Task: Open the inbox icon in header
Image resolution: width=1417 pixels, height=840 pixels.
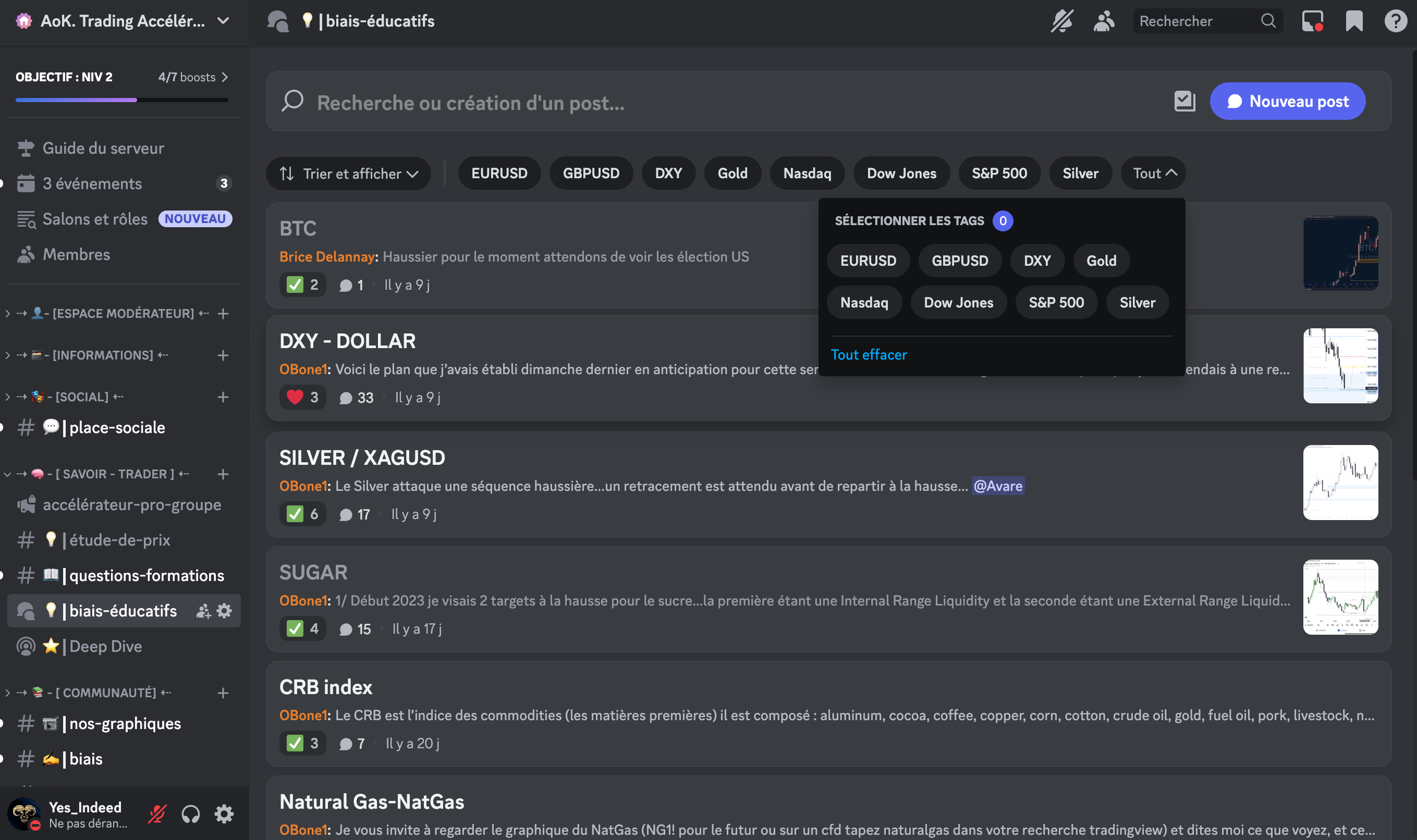Action: pyautogui.click(x=1312, y=21)
